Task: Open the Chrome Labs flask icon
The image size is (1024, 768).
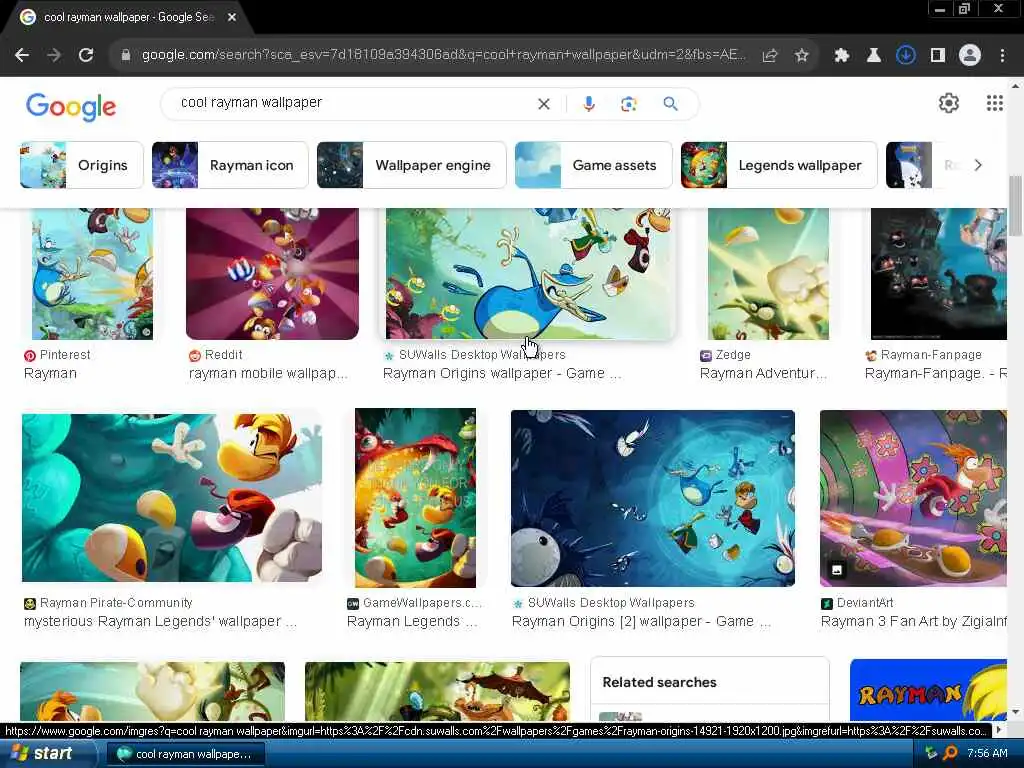Action: 873,56
